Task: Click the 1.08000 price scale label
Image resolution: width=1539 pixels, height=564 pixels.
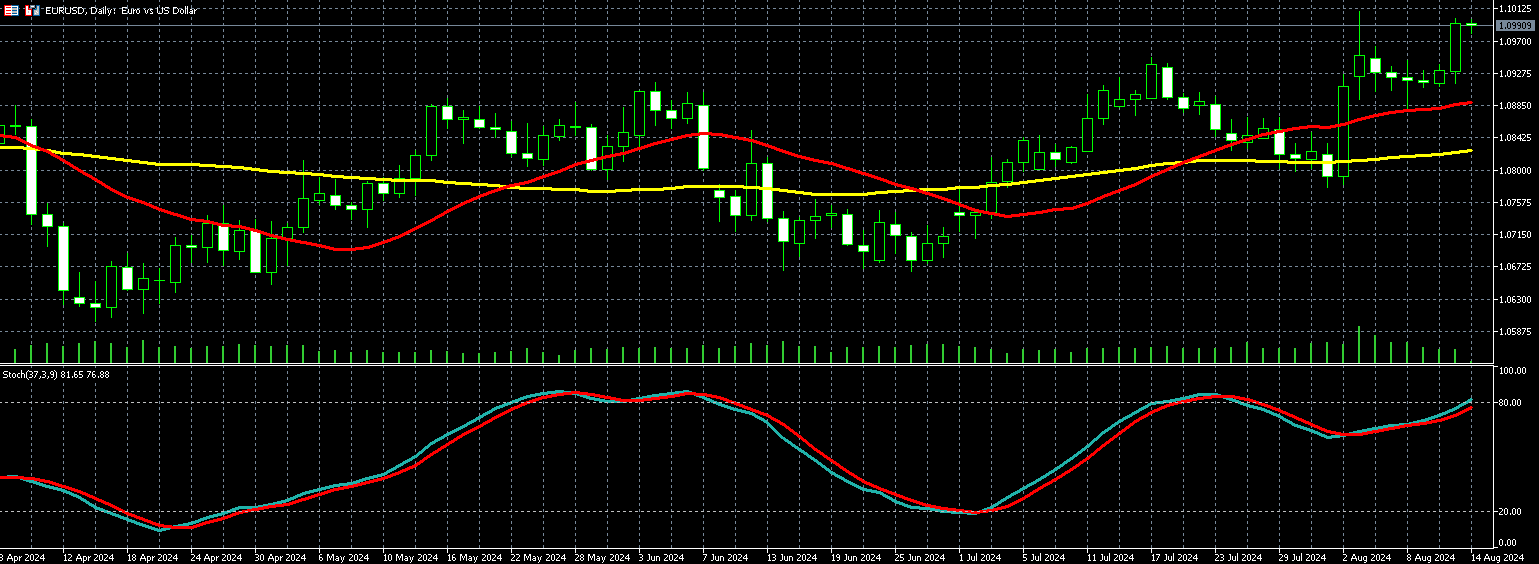Action: click(x=1515, y=171)
